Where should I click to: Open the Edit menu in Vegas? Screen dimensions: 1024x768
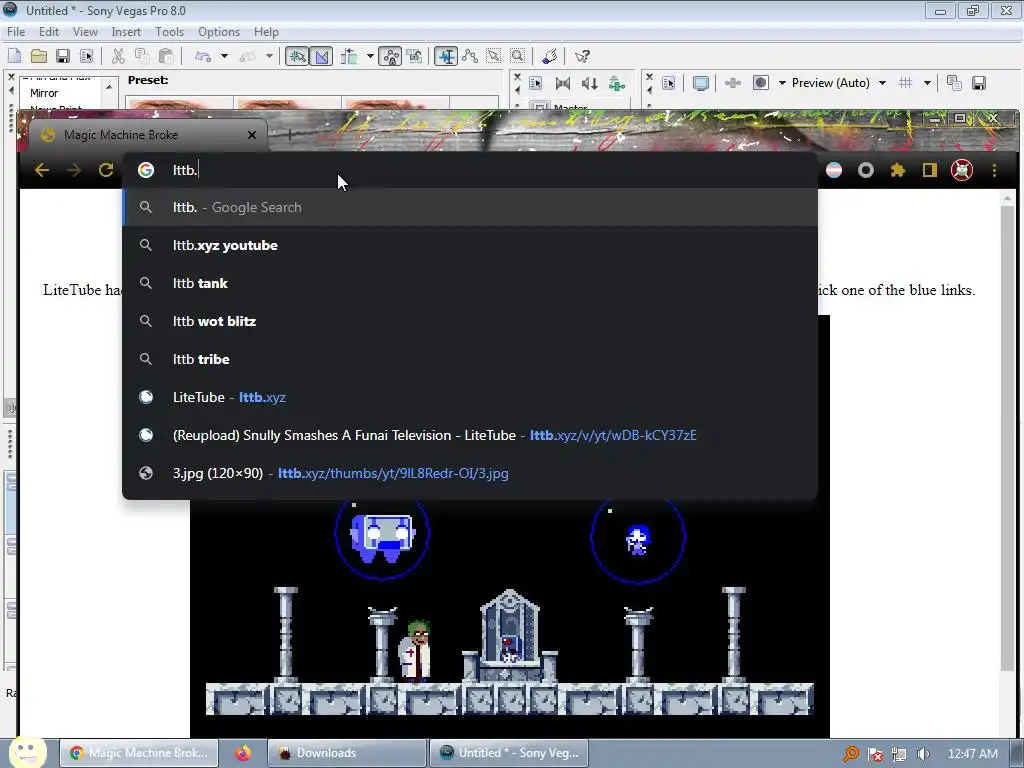tap(49, 31)
